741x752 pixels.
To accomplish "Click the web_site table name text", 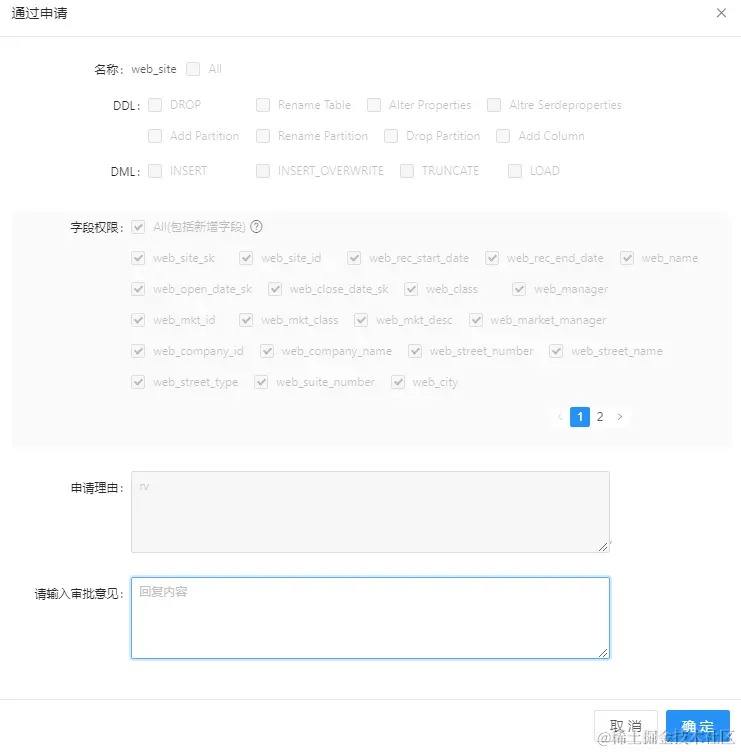I will [x=154, y=69].
